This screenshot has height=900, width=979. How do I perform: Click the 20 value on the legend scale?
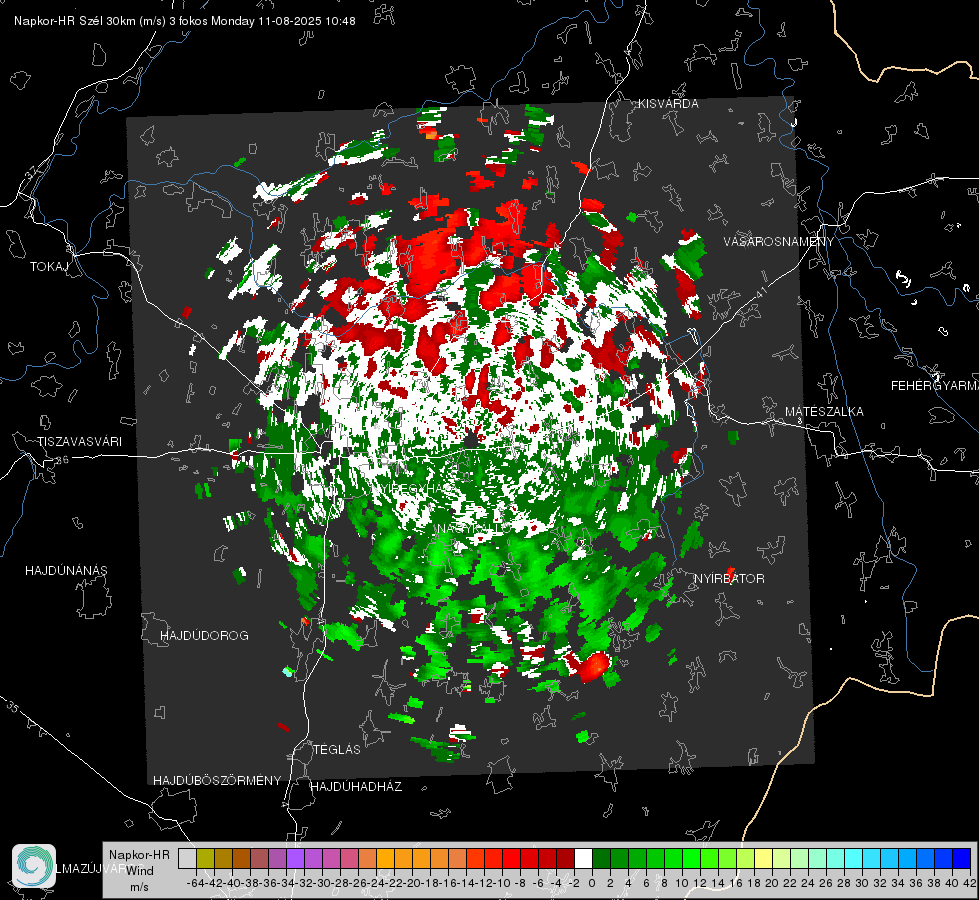point(772,883)
